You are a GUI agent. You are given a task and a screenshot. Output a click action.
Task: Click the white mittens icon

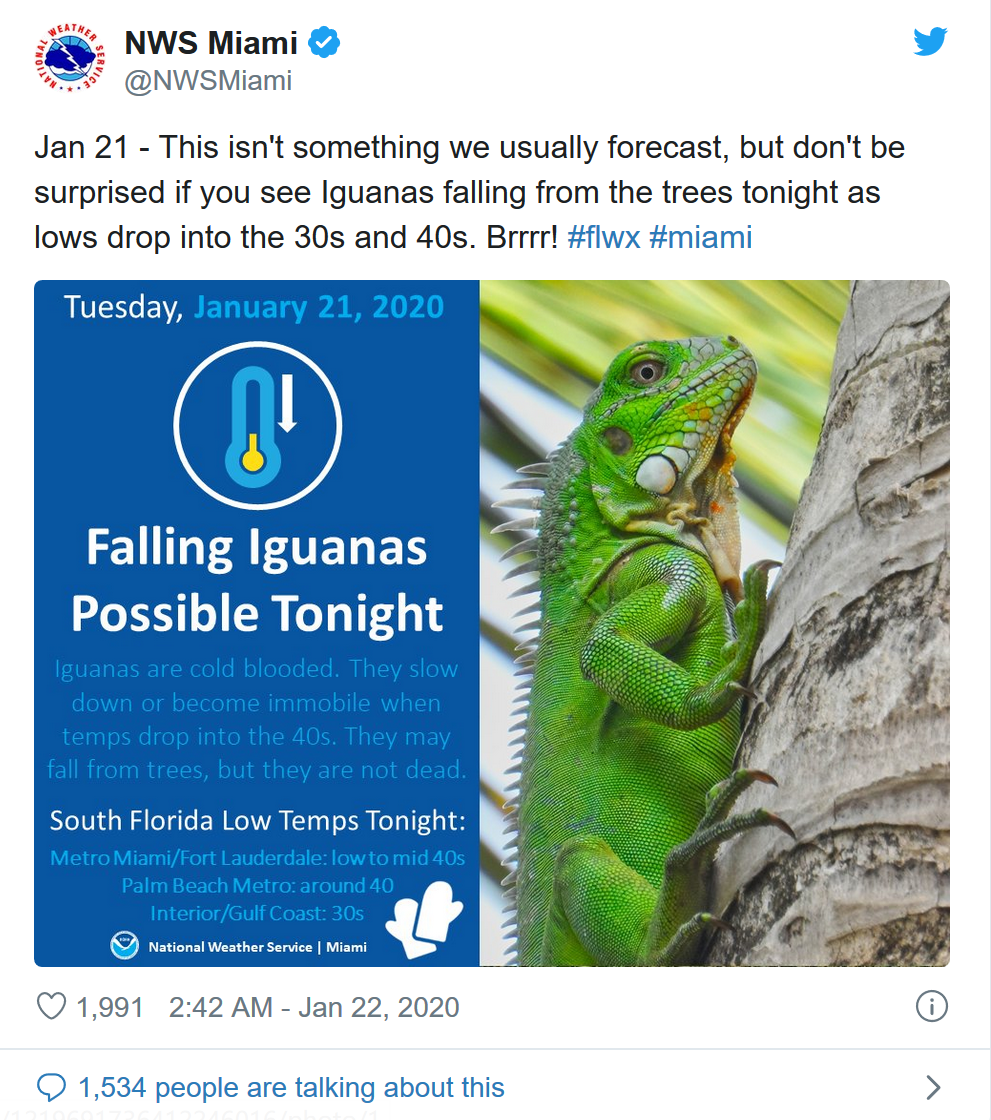point(425,912)
